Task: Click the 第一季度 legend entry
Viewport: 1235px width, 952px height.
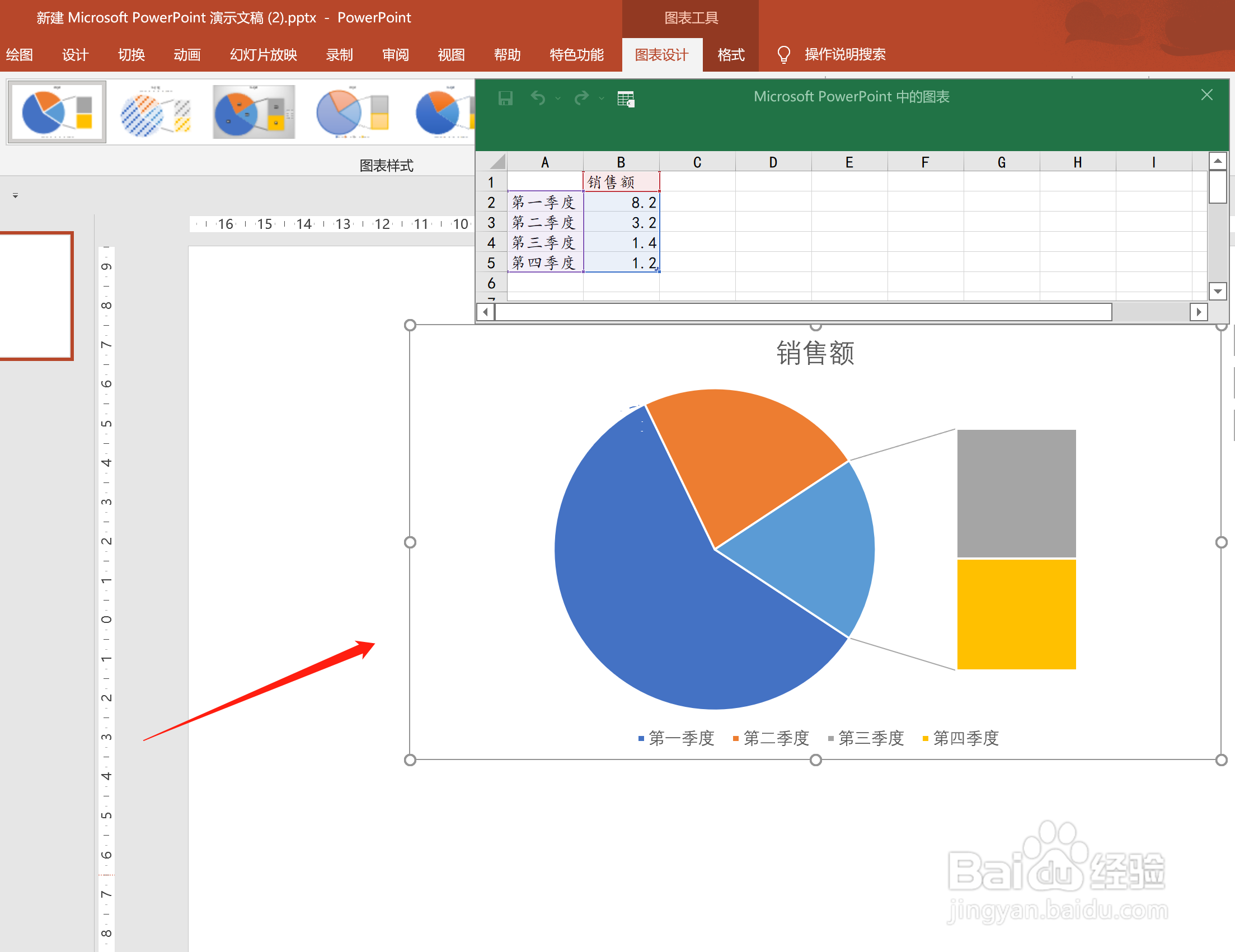Action: [676, 738]
